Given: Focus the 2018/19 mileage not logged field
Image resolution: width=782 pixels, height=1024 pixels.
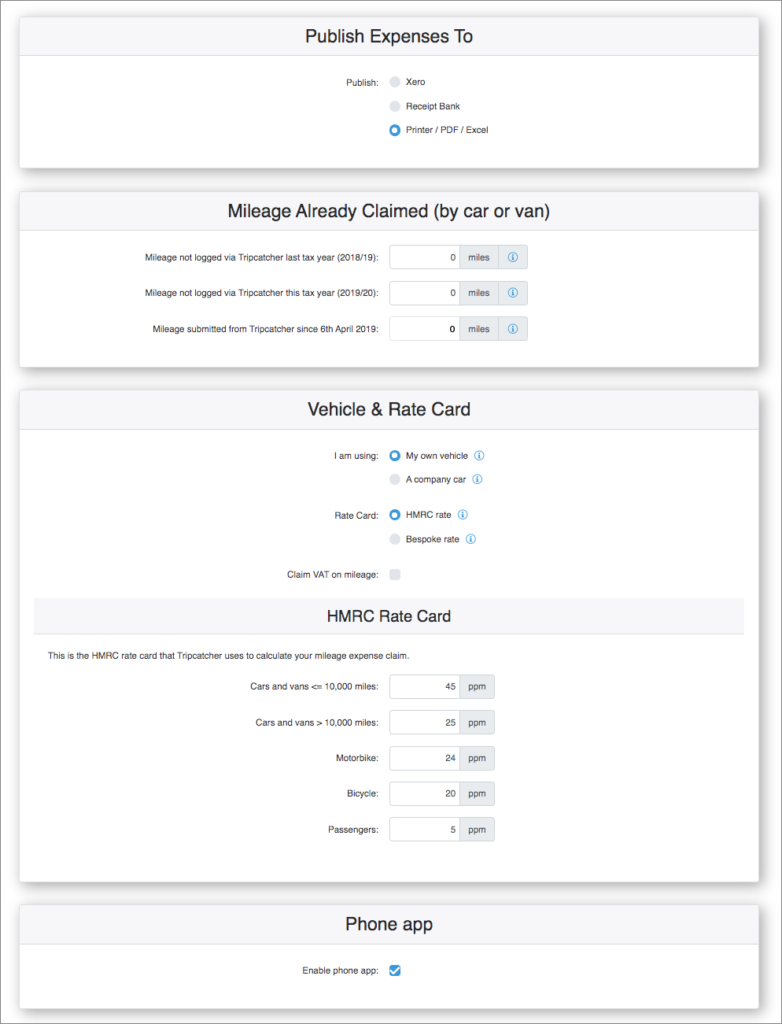Looking at the screenshot, I should 425,257.
